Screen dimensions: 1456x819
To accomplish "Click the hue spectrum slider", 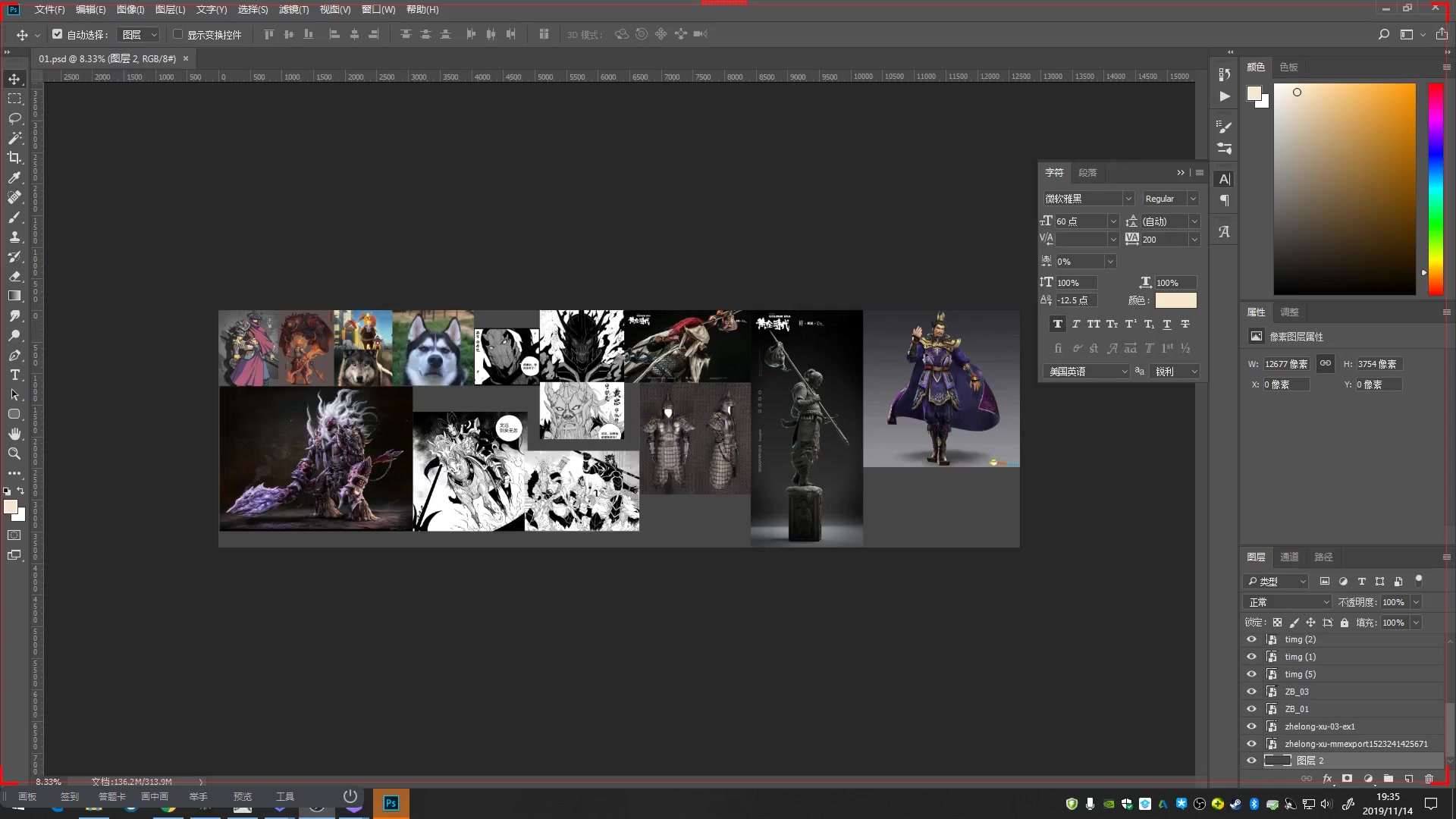I will (x=1436, y=189).
